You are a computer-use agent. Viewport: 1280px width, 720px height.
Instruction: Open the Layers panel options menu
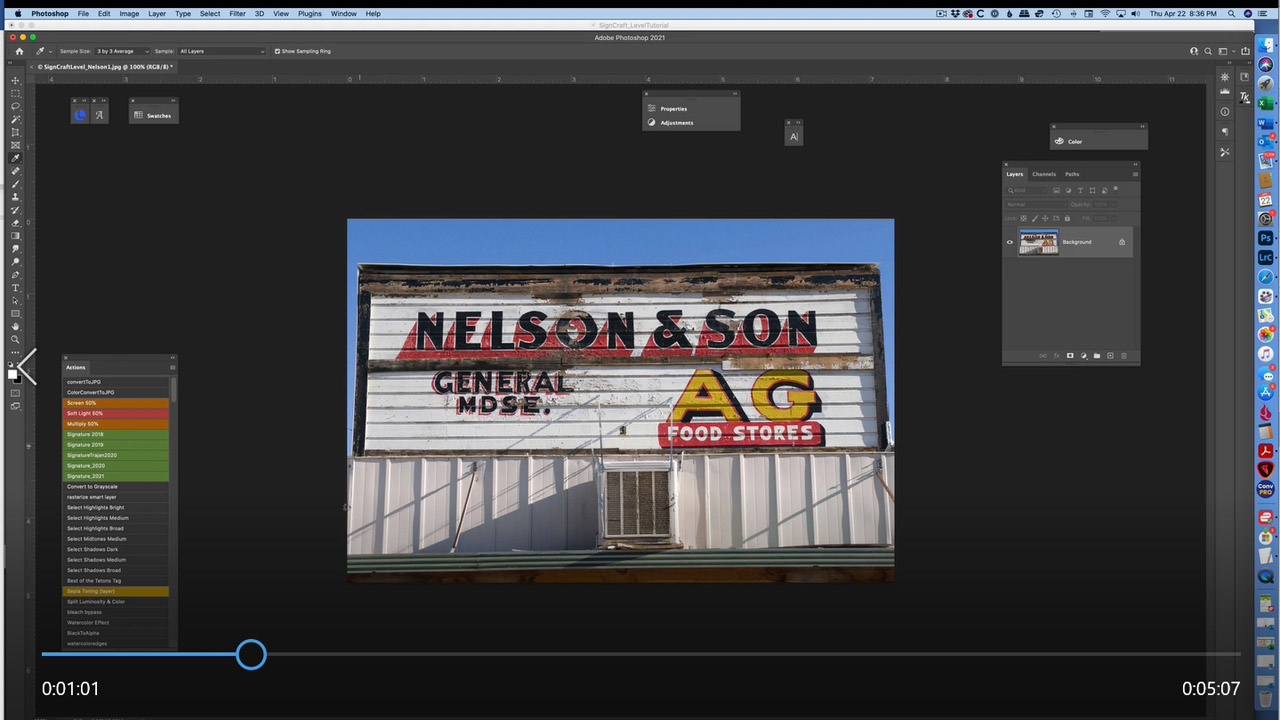[1135, 174]
